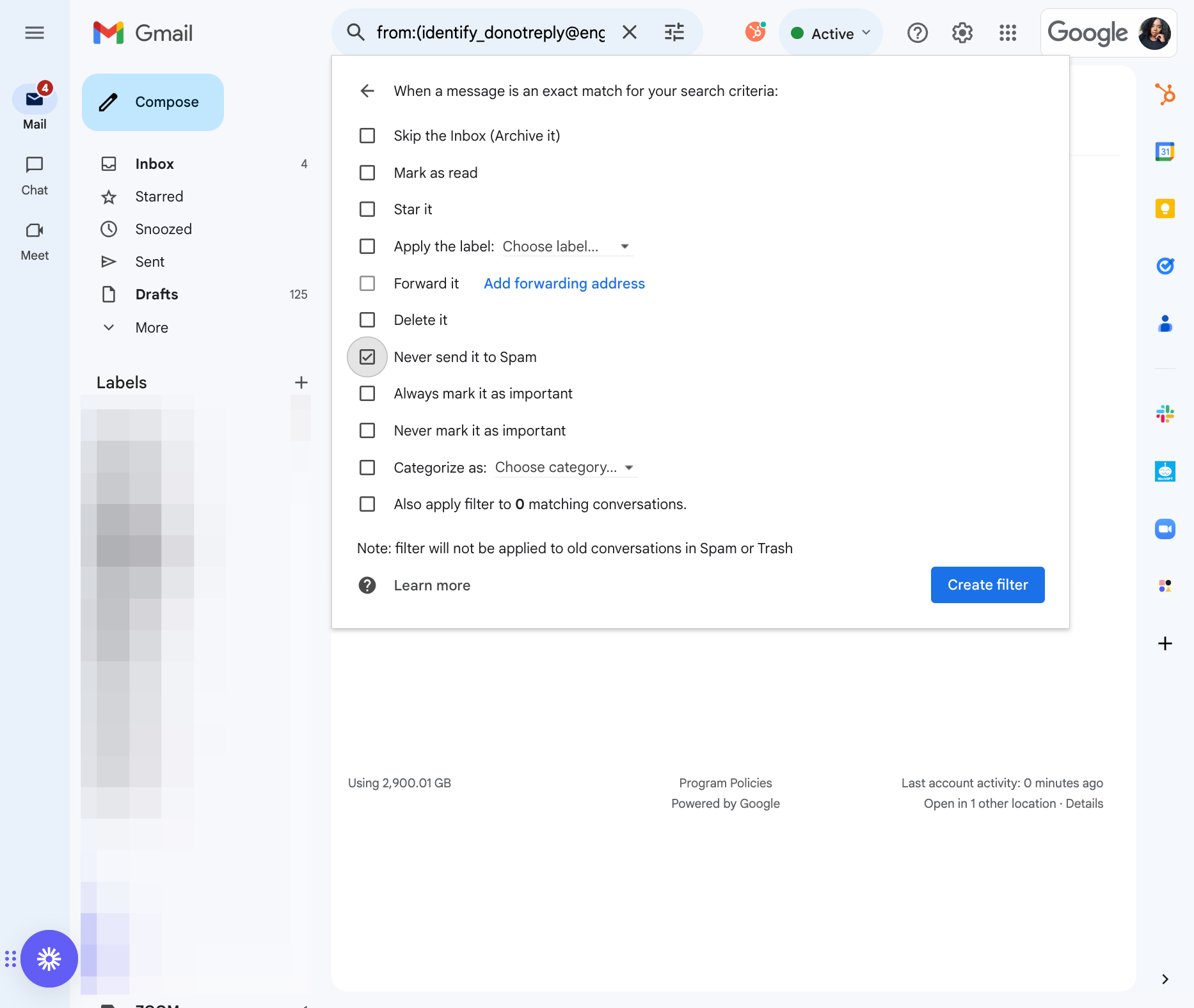Open the Snoozed folder
The width and height of the screenshot is (1194, 1008).
click(163, 229)
